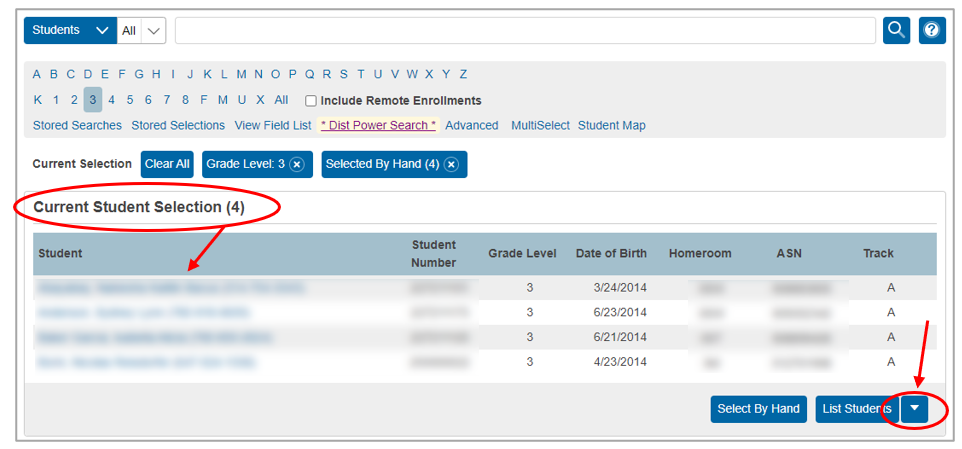Viewport: 962px width, 449px height.
Task: Remove the Selected By Hand (4) chip
Action: tap(451, 165)
